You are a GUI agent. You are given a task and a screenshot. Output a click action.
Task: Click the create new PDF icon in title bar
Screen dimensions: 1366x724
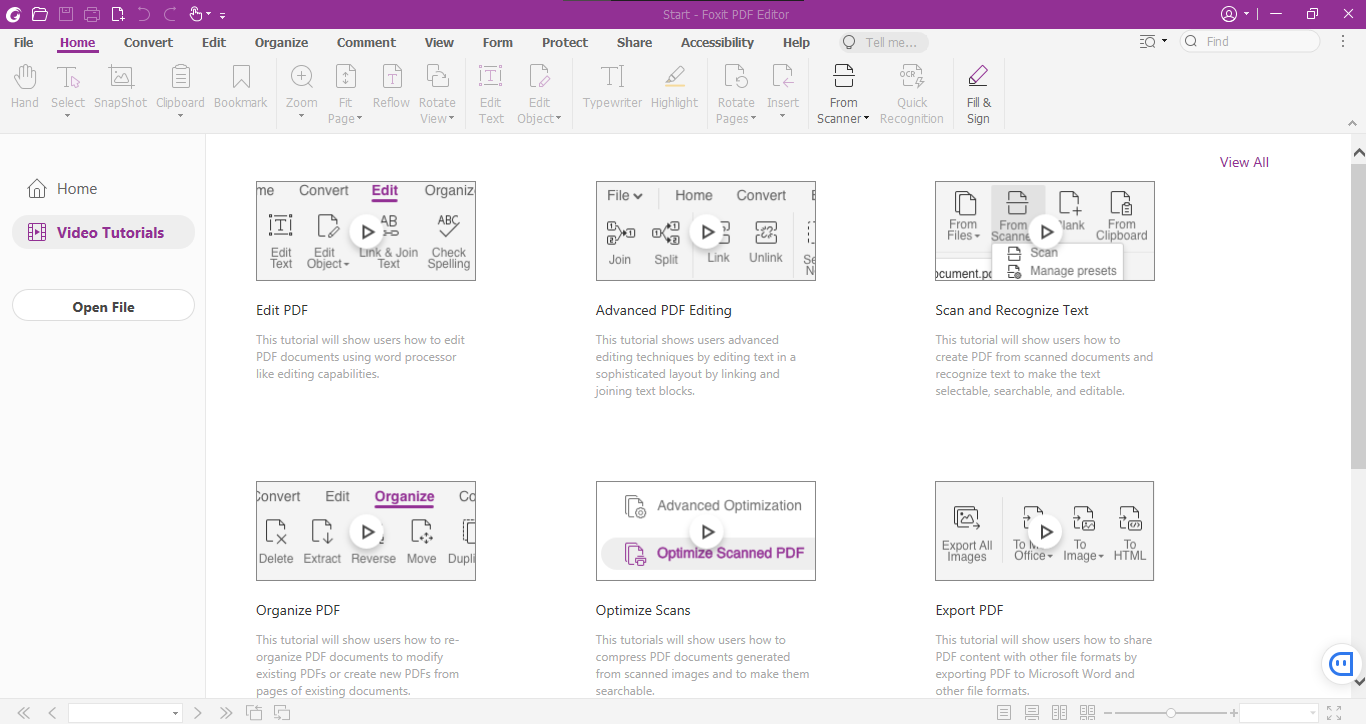pyautogui.click(x=118, y=14)
